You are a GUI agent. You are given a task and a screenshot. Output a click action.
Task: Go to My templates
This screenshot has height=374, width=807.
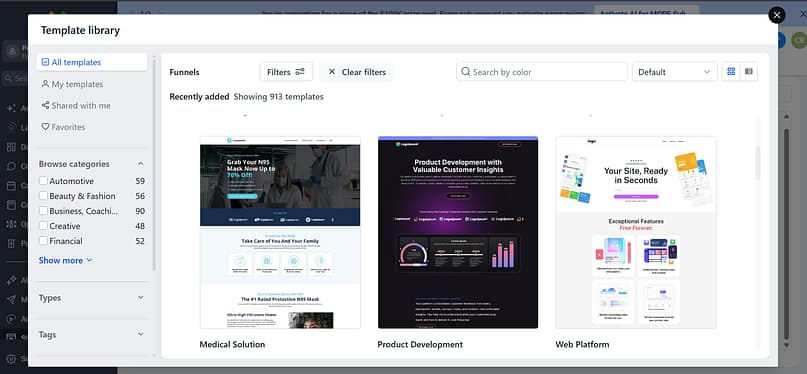[x=72, y=84]
